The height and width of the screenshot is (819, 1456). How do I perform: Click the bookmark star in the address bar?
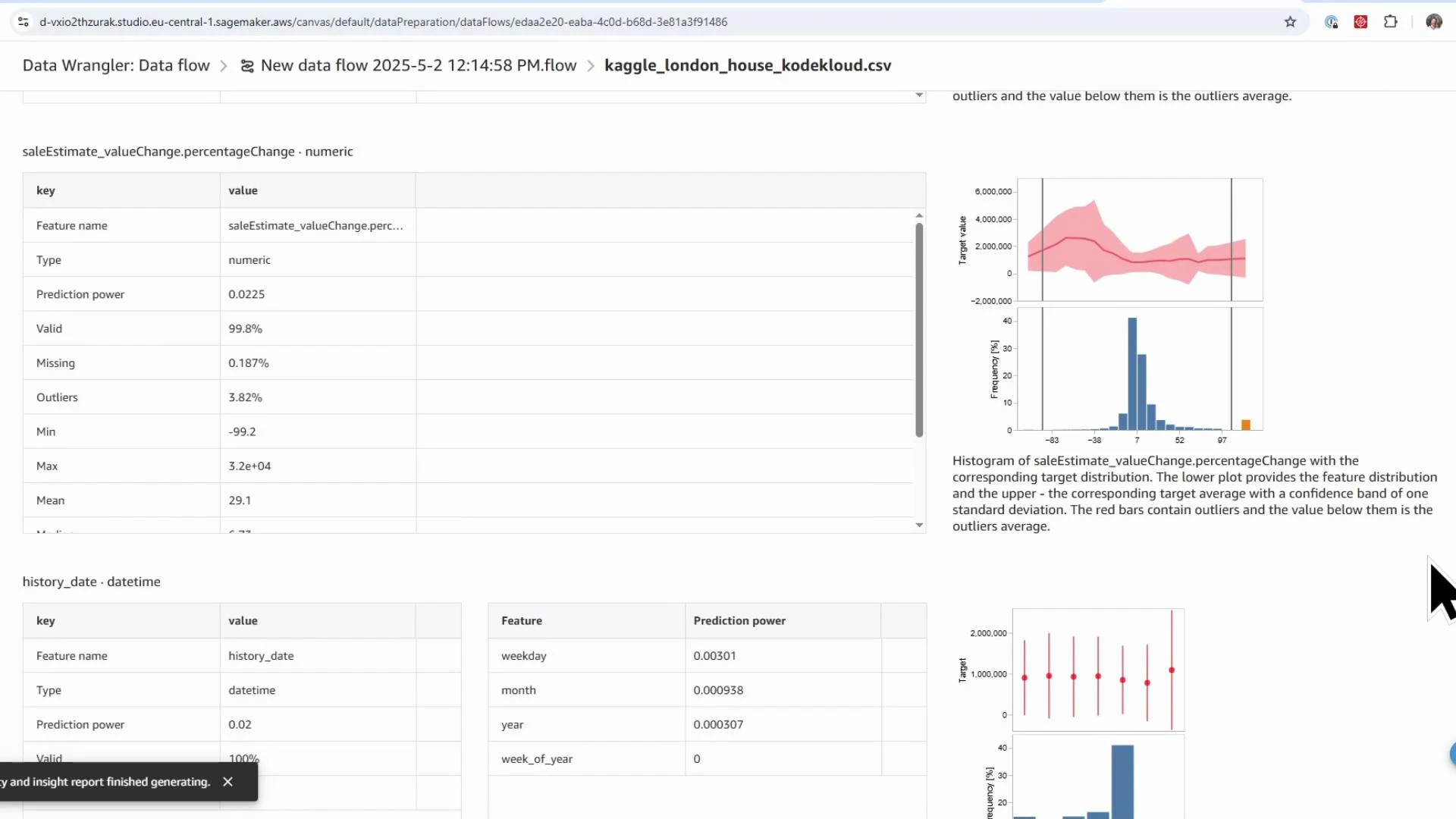(1291, 22)
